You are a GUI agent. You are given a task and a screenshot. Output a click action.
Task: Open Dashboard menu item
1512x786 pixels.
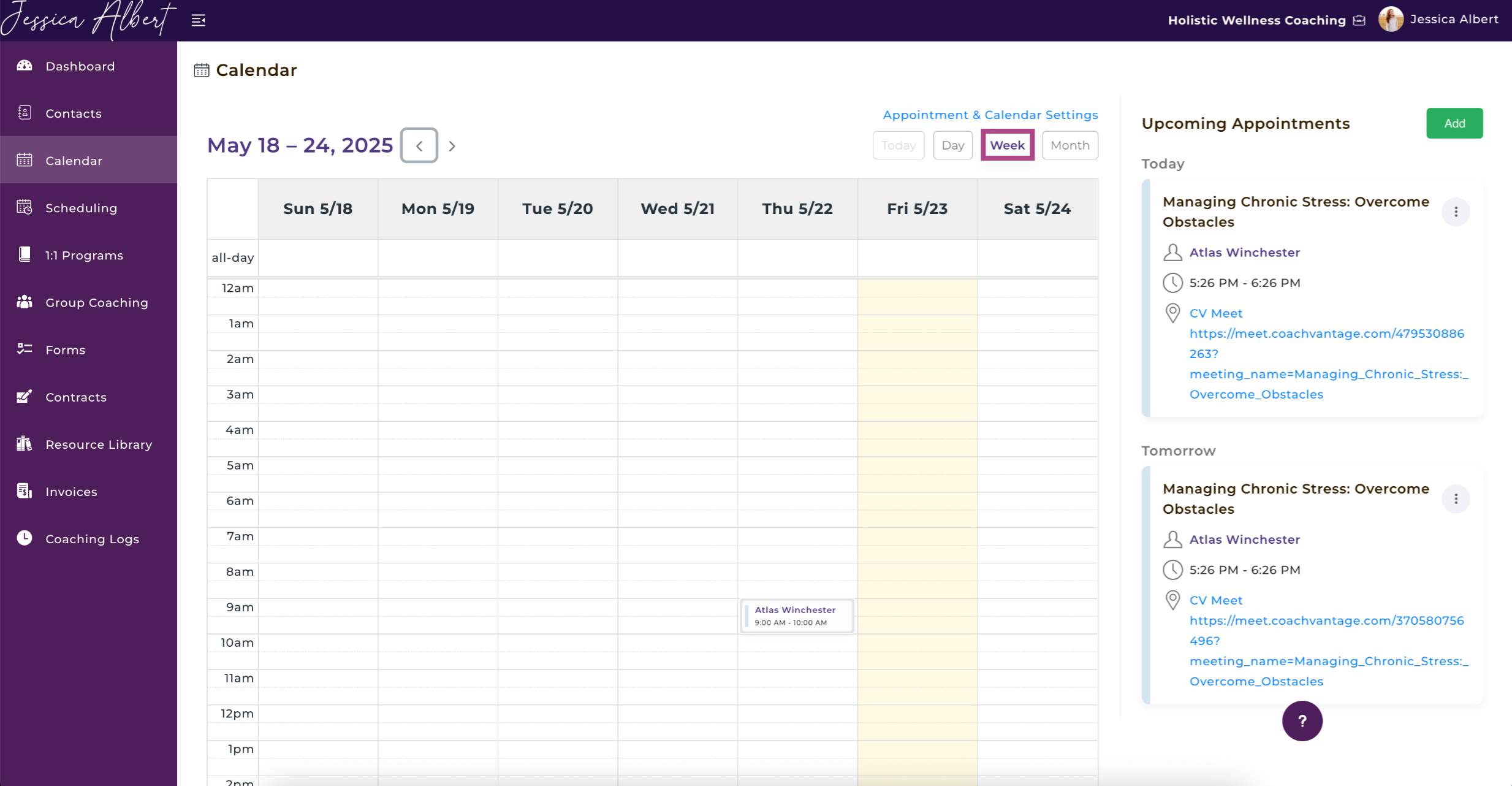(89, 66)
